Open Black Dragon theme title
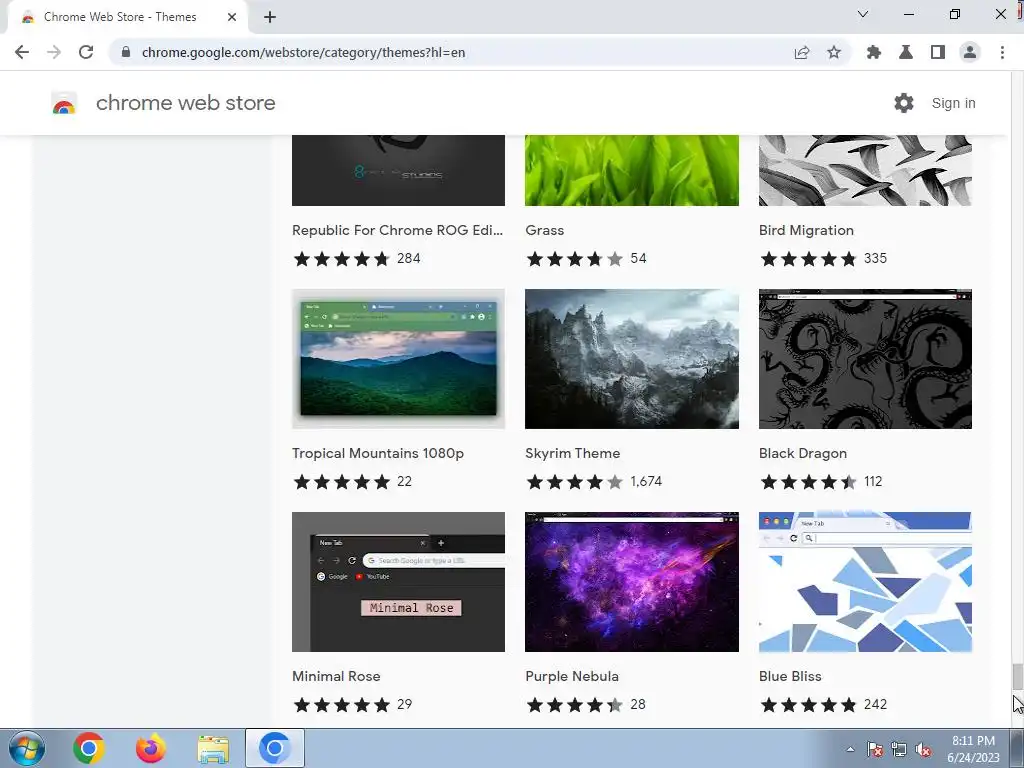 pos(803,453)
